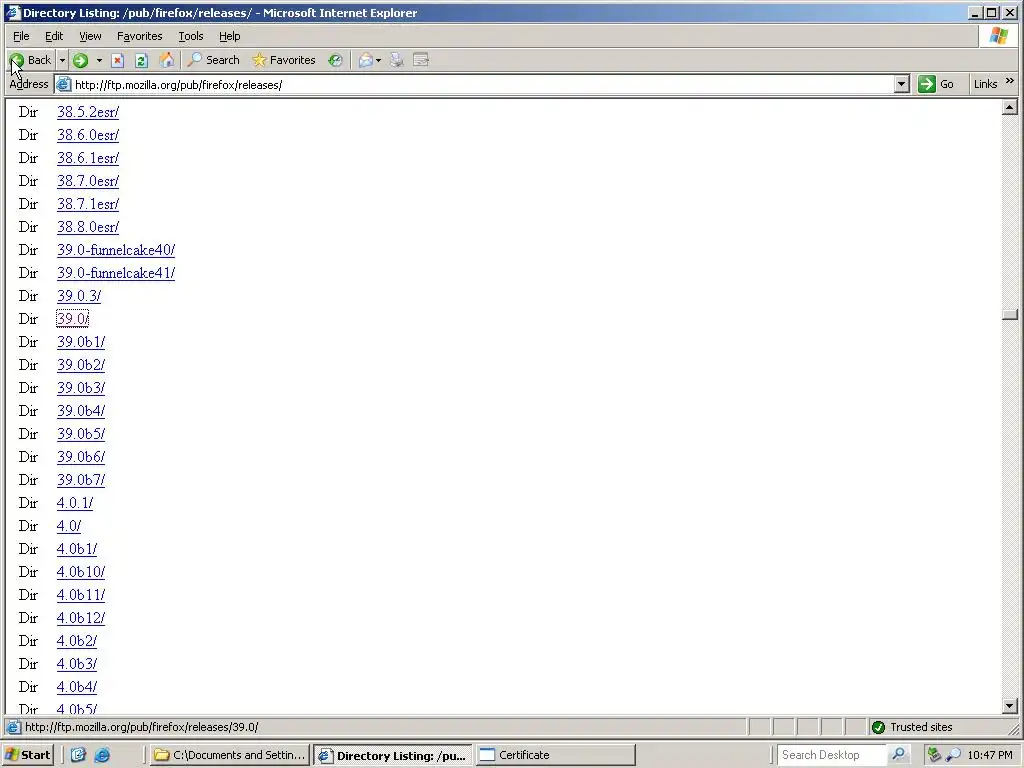Click the Search Desktop magnifier icon
This screenshot has height=768, width=1024.
[899, 755]
